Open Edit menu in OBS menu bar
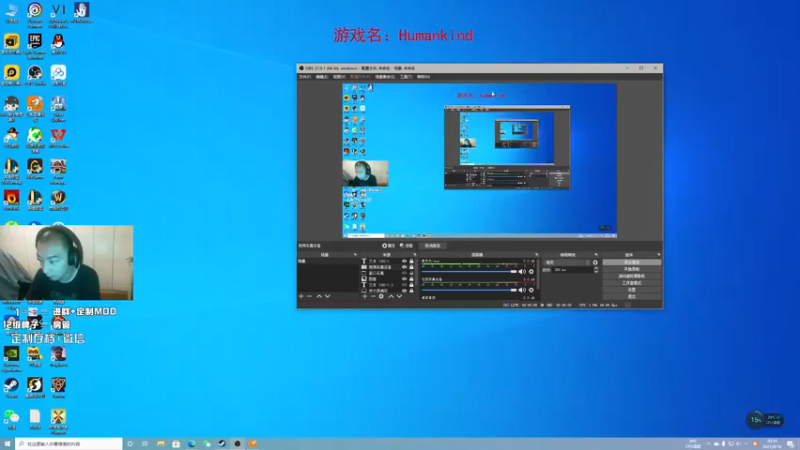Viewport: 800px width, 450px height. coord(322,77)
